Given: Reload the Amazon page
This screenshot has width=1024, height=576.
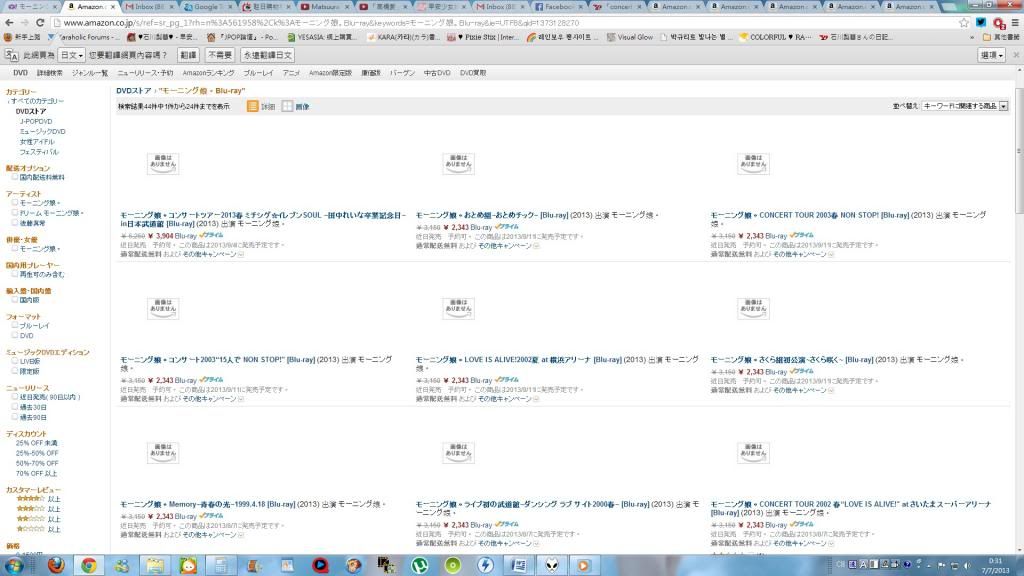Looking at the screenshot, I should click(40, 22).
